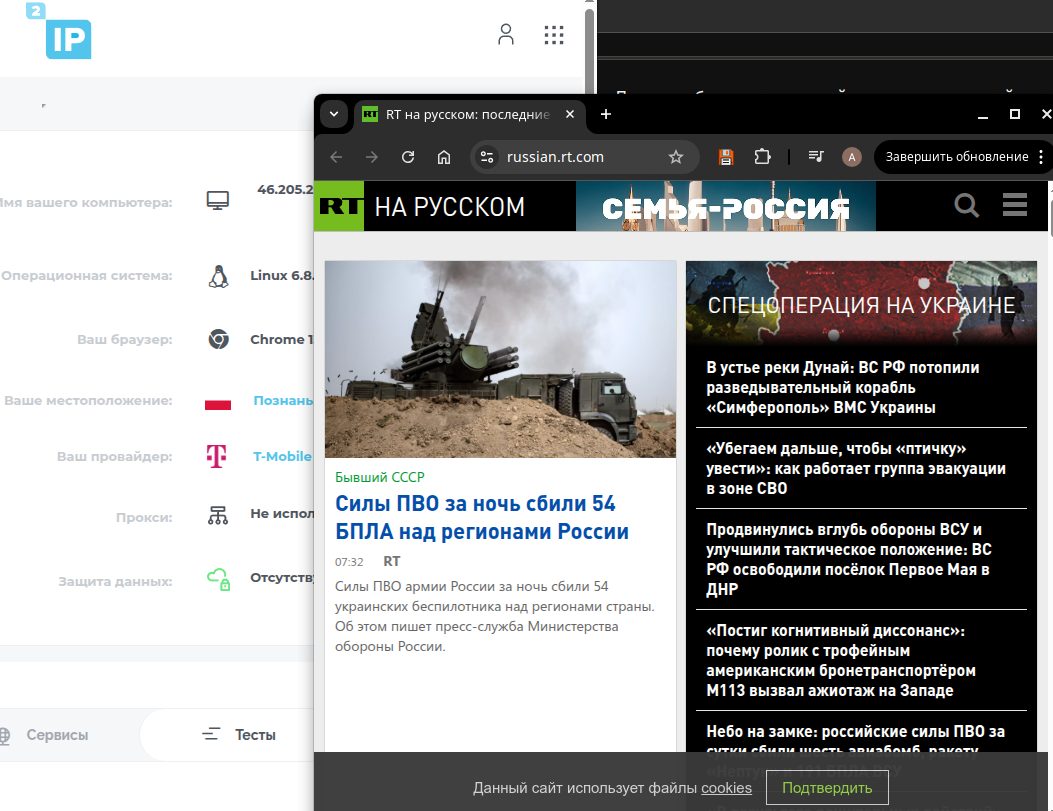Open the Бывший СССР category link
This screenshot has width=1053, height=811.
(x=379, y=477)
